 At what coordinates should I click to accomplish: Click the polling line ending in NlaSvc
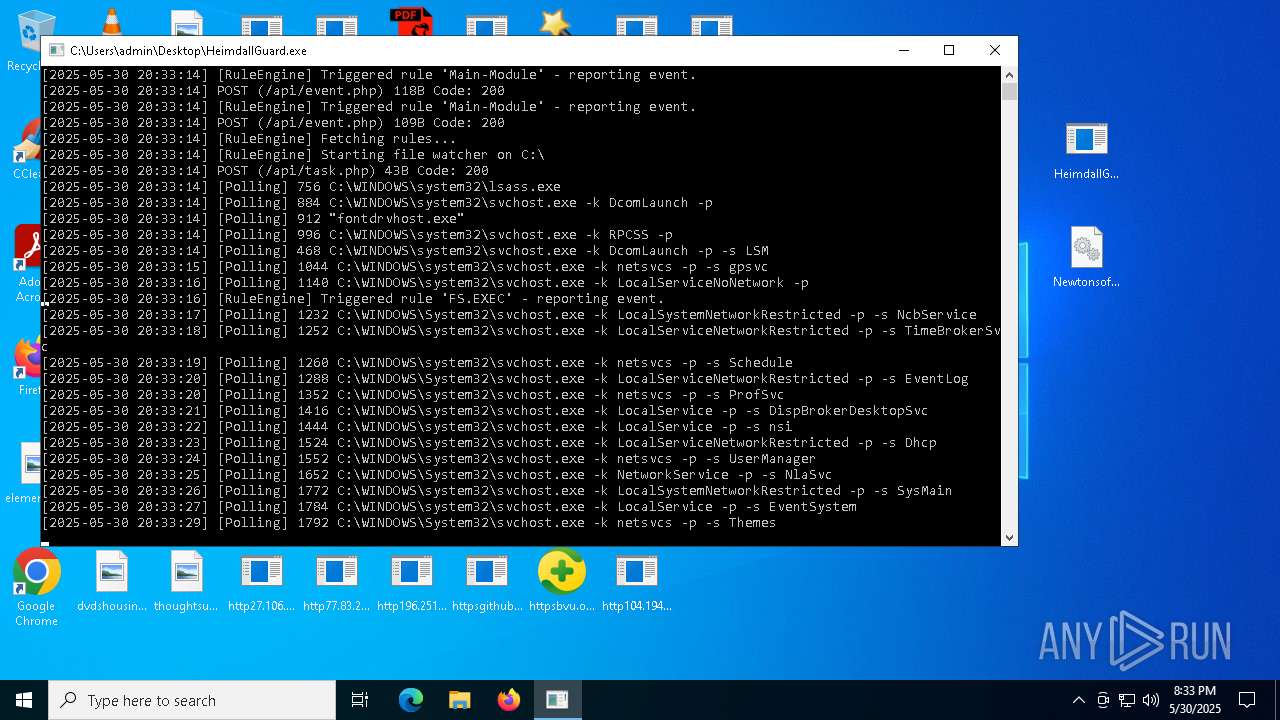tap(437, 475)
